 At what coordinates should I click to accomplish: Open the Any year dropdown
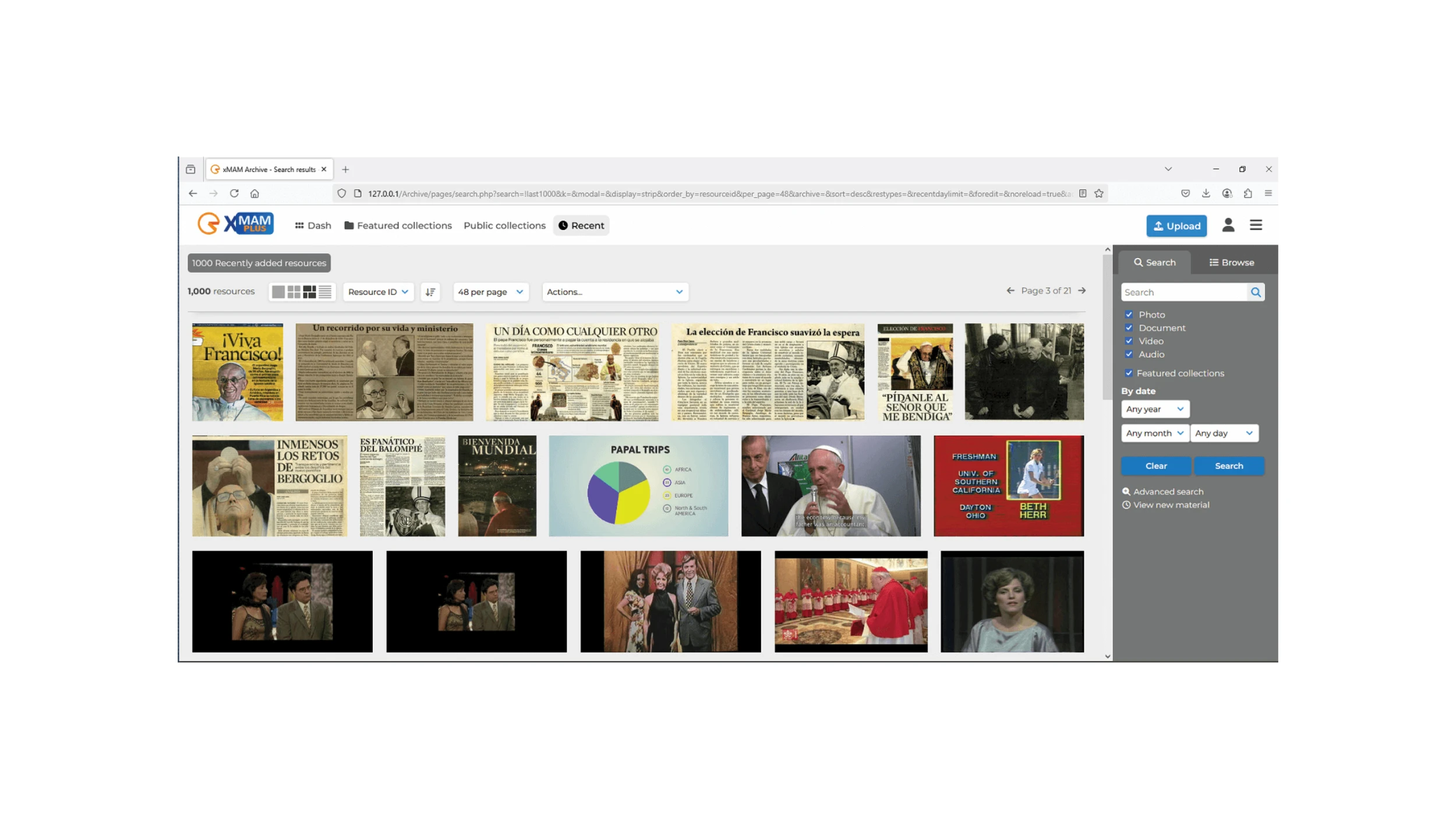pos(1154,409)
